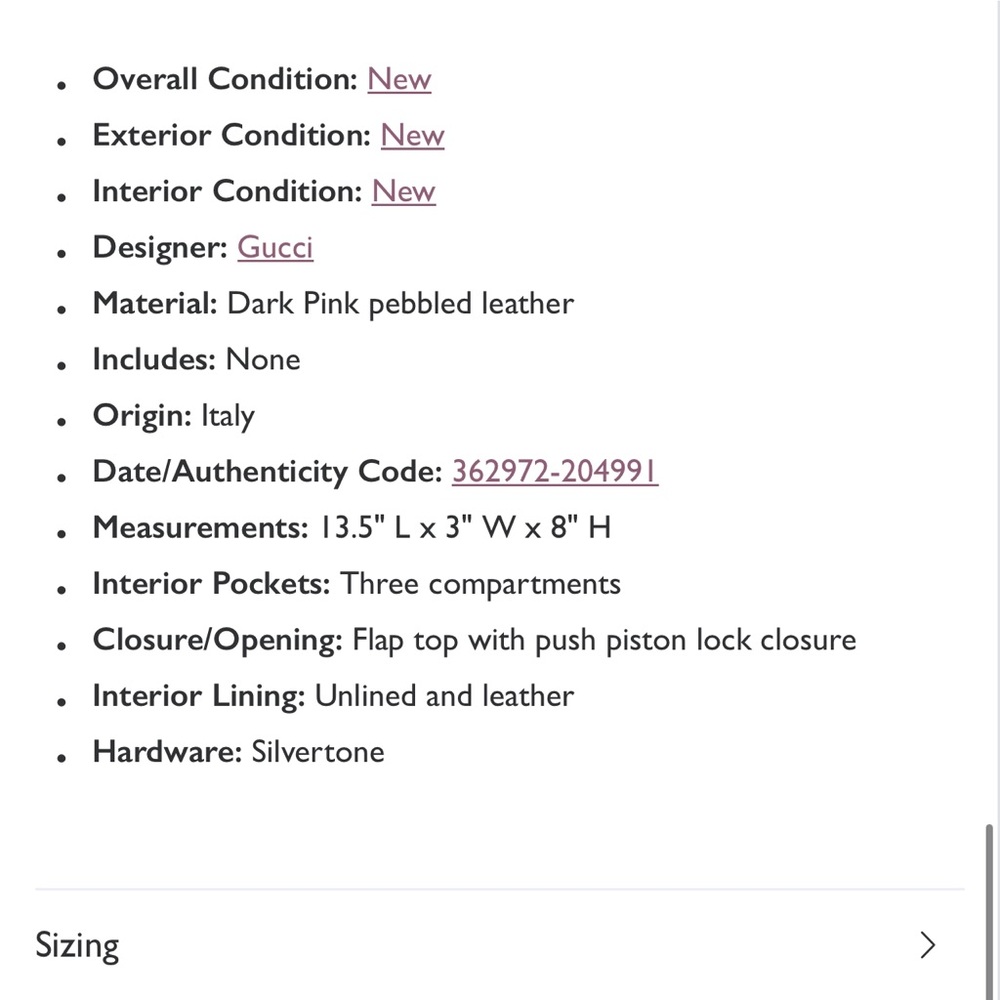The image size is (1000, 1000).
Task: Open the Gucci designer link
Action: pyautogui.click(x=275, y=248)
